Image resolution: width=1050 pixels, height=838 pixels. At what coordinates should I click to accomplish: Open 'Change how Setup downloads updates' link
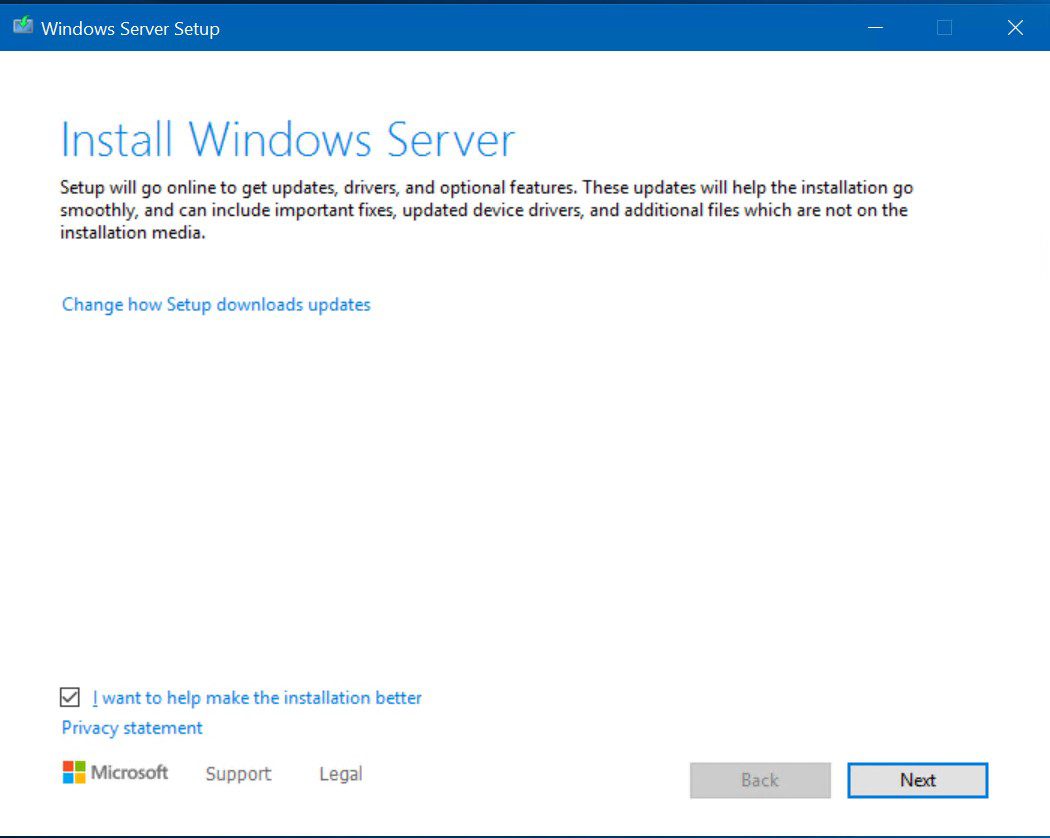pyautogui.click(x=216, y=305)
